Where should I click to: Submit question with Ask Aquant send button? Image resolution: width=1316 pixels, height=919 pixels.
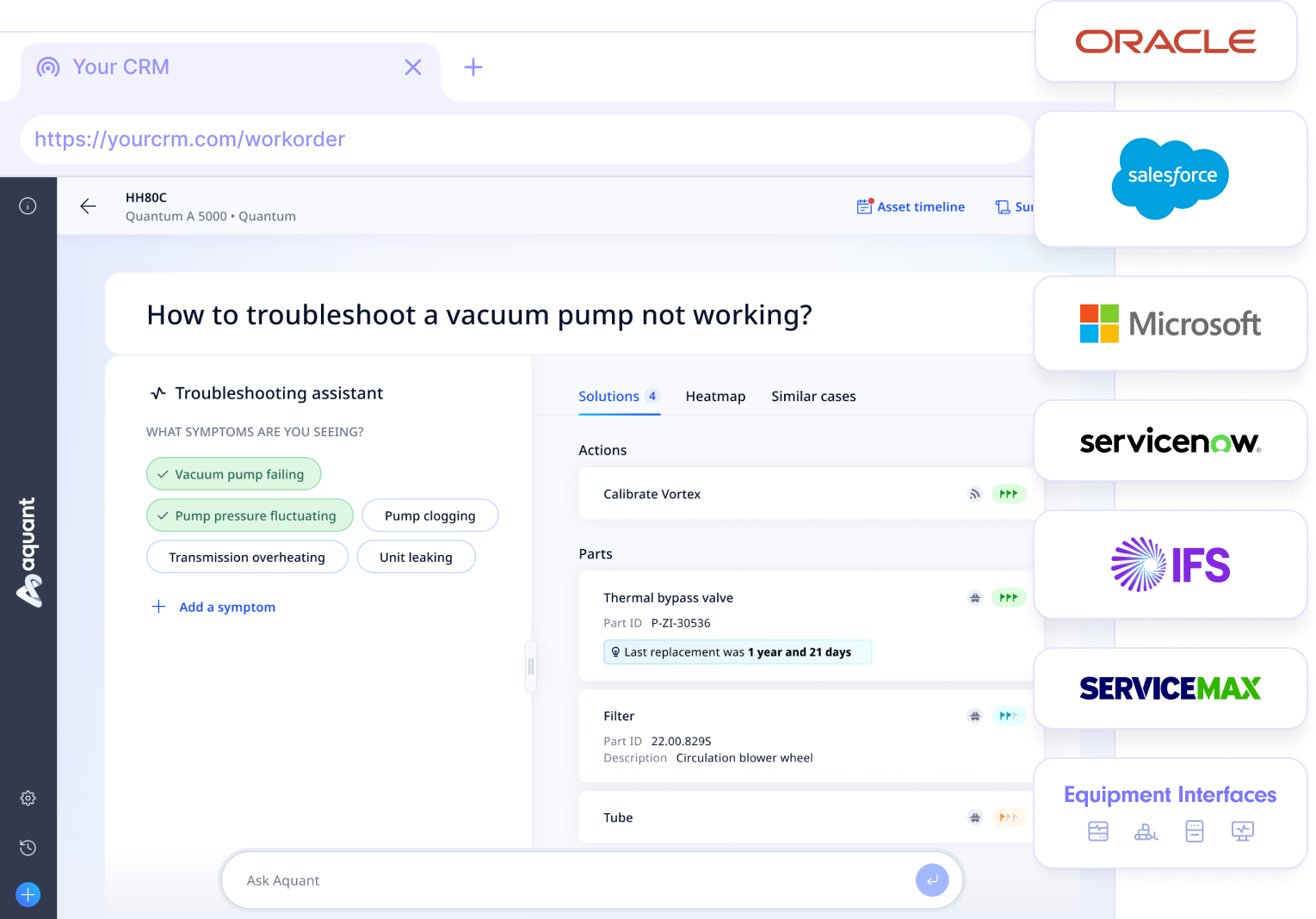(x=932, y=880)
